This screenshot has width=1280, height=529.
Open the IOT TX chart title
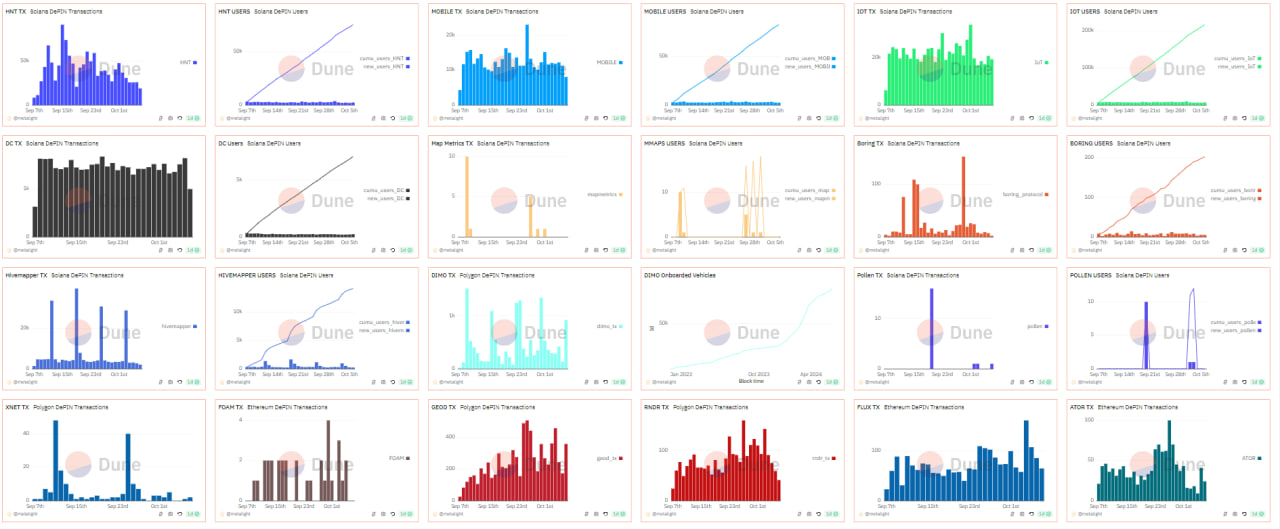(868, 11)
